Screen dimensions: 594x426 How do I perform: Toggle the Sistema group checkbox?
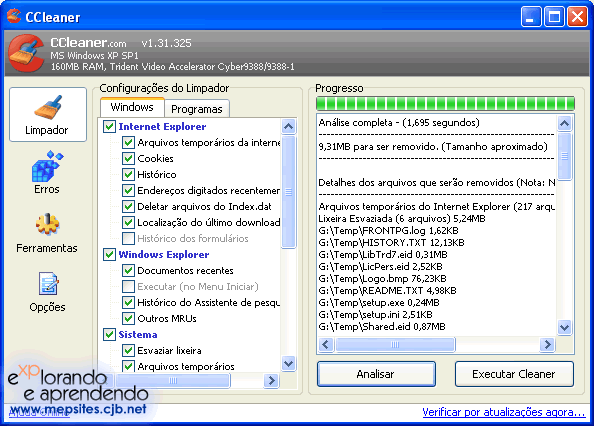109,334
